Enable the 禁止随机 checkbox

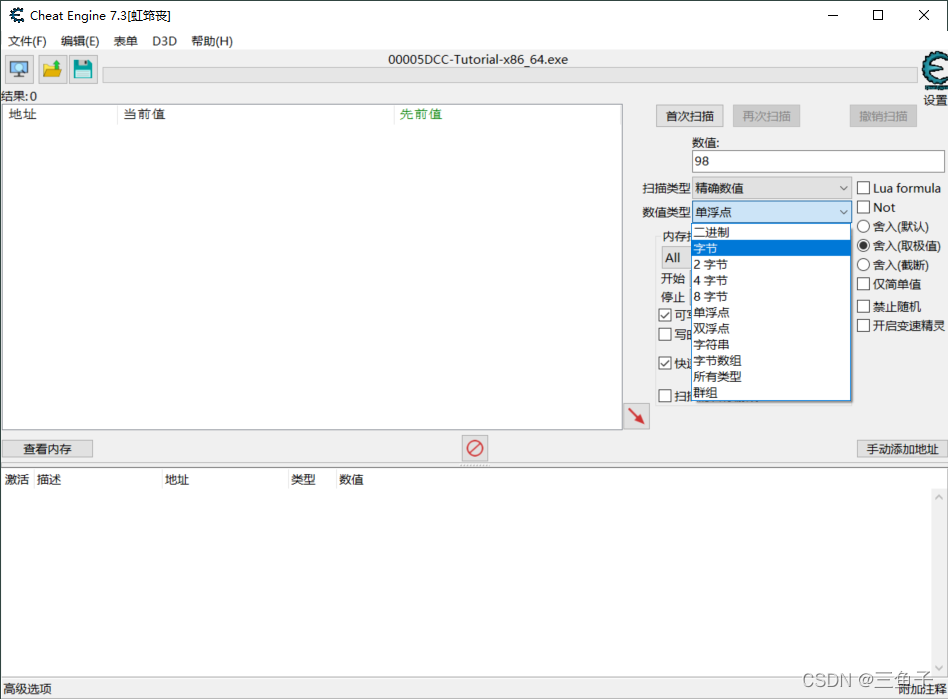[x=863, y=307]
